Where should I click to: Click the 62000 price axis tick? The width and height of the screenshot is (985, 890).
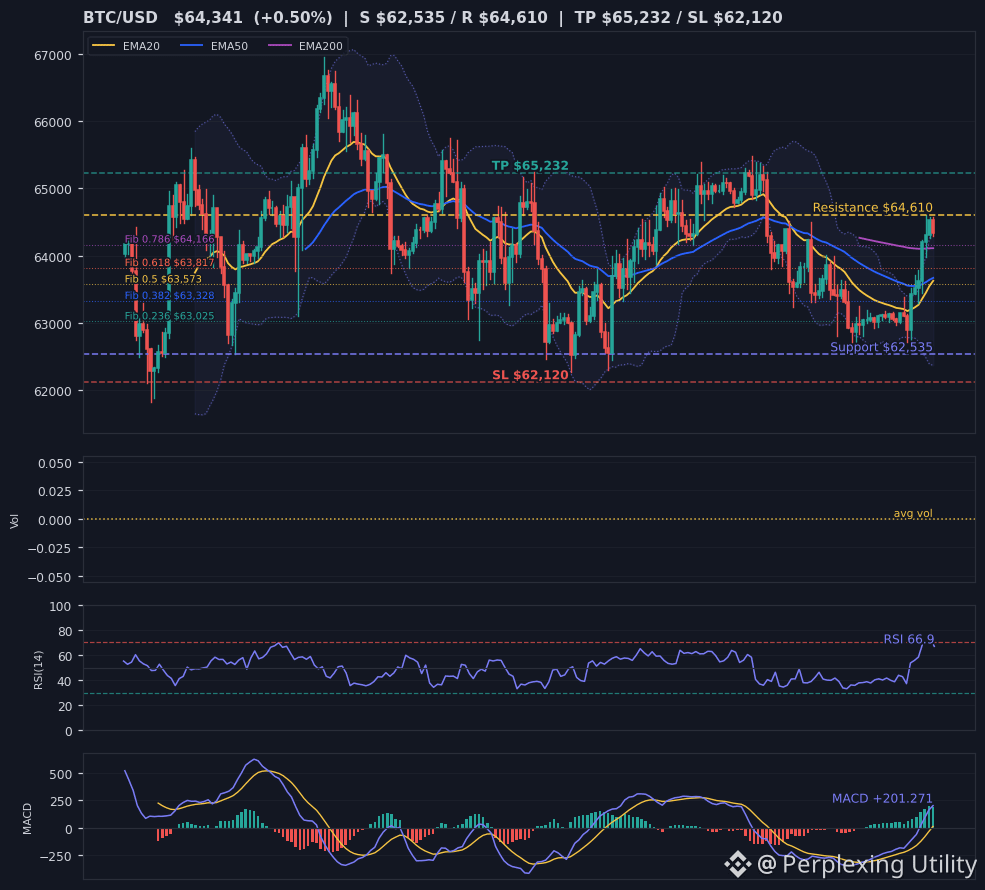[53, 391]
